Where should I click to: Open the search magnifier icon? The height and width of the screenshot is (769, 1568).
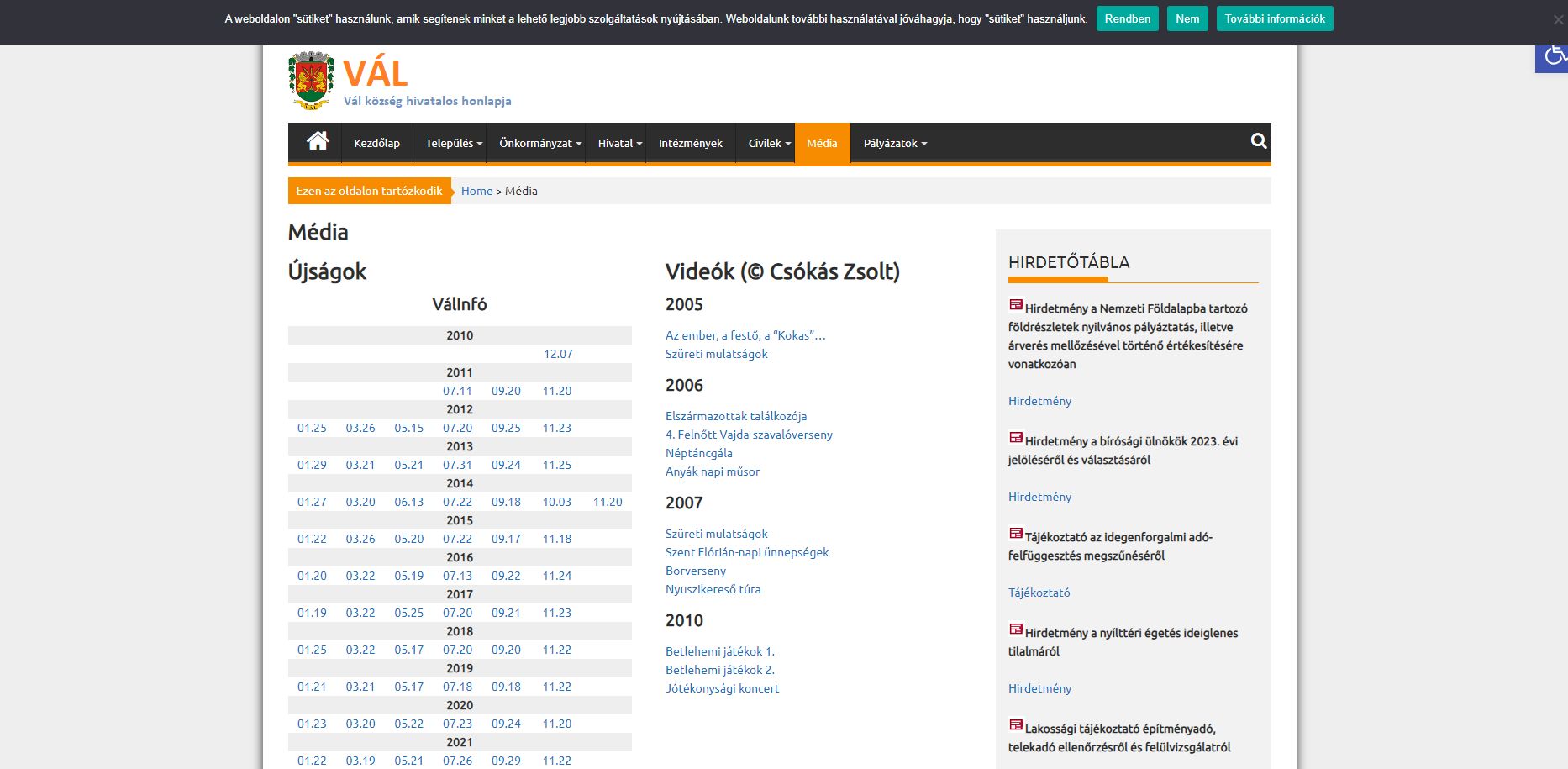1258,141
